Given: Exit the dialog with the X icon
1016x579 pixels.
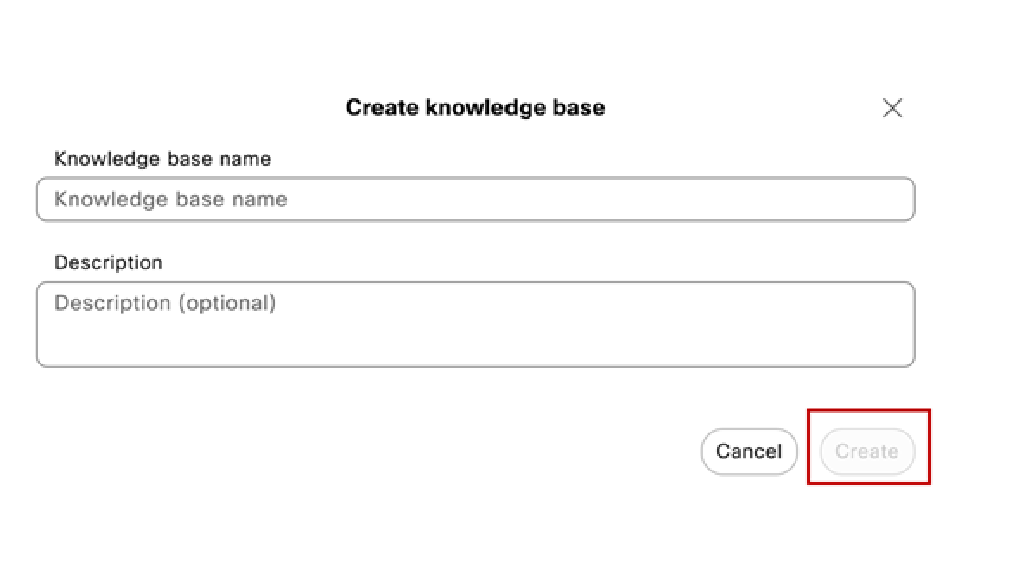Looking at the screenshot, I should coord(892,108).
